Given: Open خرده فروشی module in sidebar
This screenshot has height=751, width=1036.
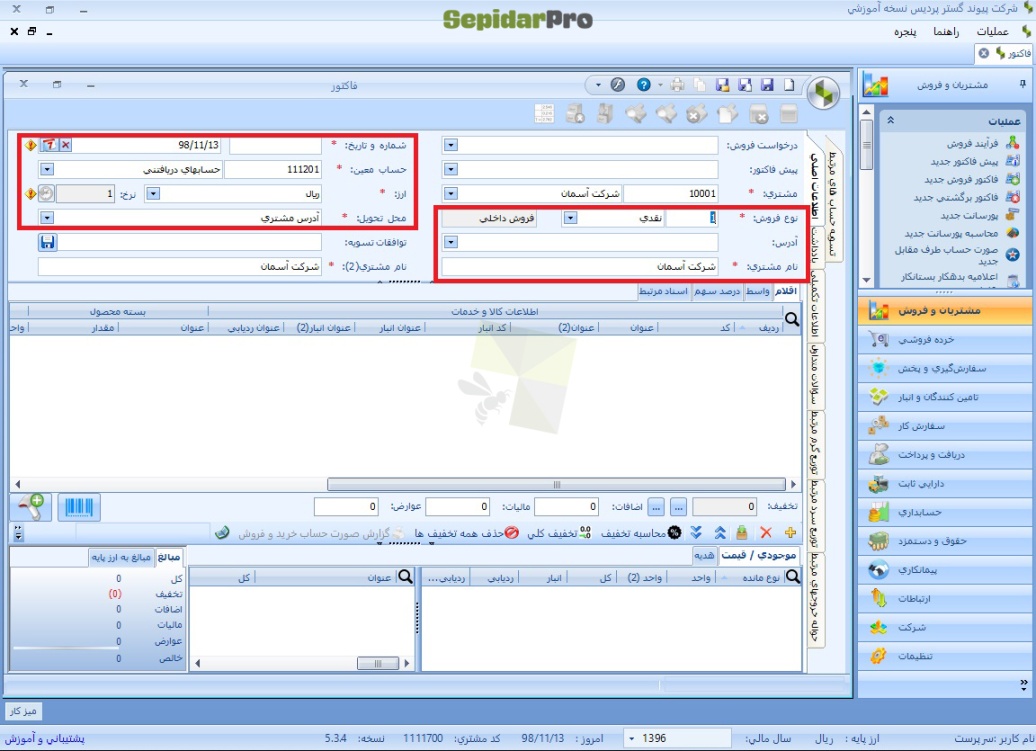Looking at the screenshot, I should pos(945,340).
